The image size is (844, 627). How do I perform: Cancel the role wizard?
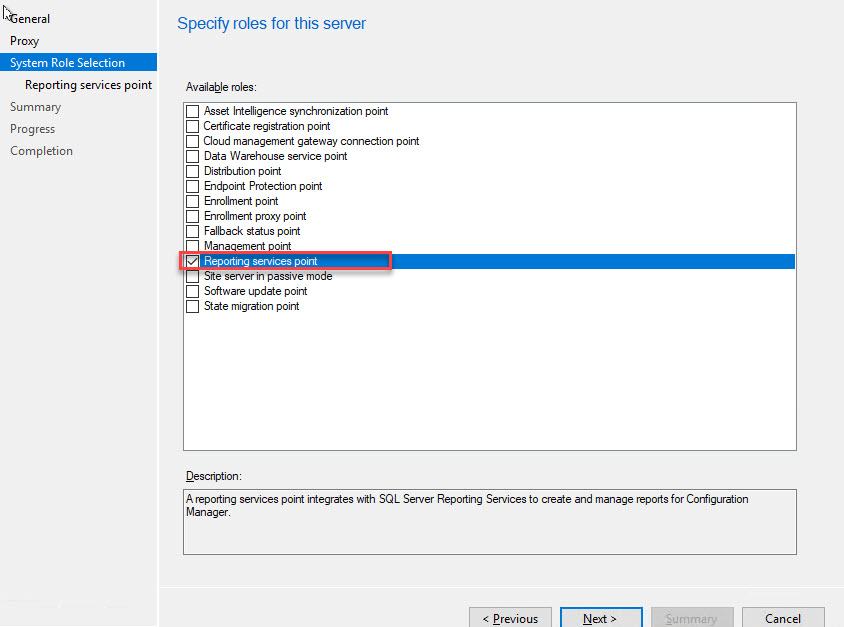coord(783,618)
